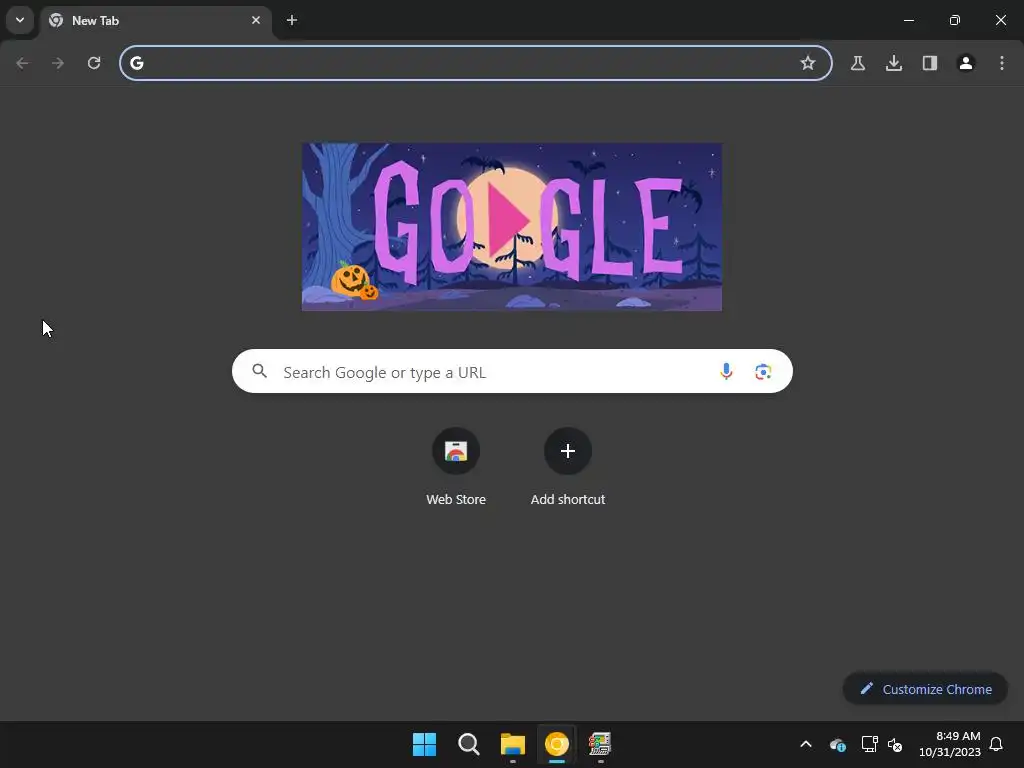
Task: Open a new tab with plus button
Action: (x=292, y=20)
